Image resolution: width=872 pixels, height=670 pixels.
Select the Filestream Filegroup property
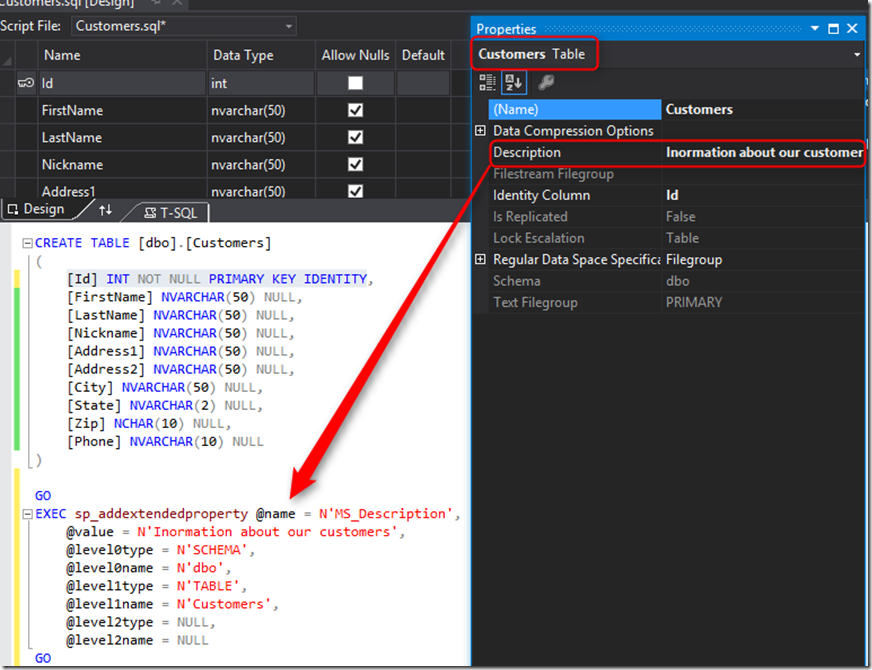click(x=574, y=174)
